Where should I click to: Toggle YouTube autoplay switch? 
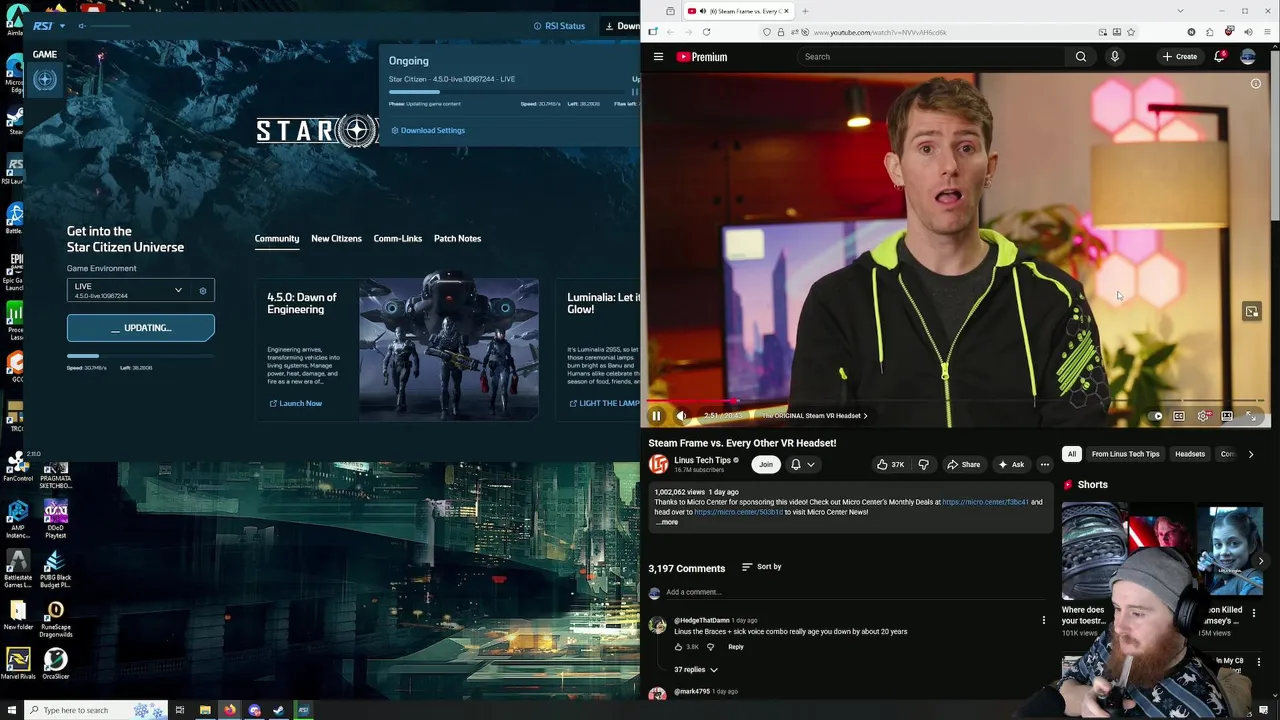[1156, 416]
